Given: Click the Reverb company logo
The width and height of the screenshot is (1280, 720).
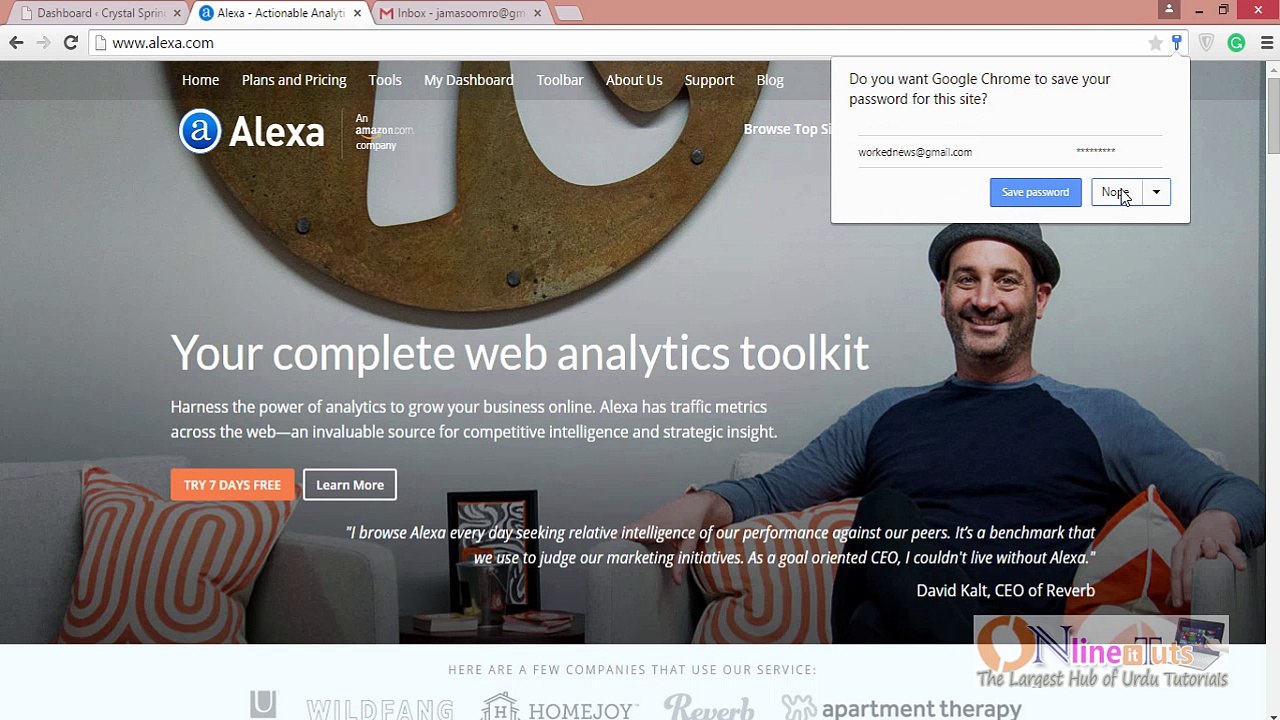Looking at the screenshot, I should 709,707.
